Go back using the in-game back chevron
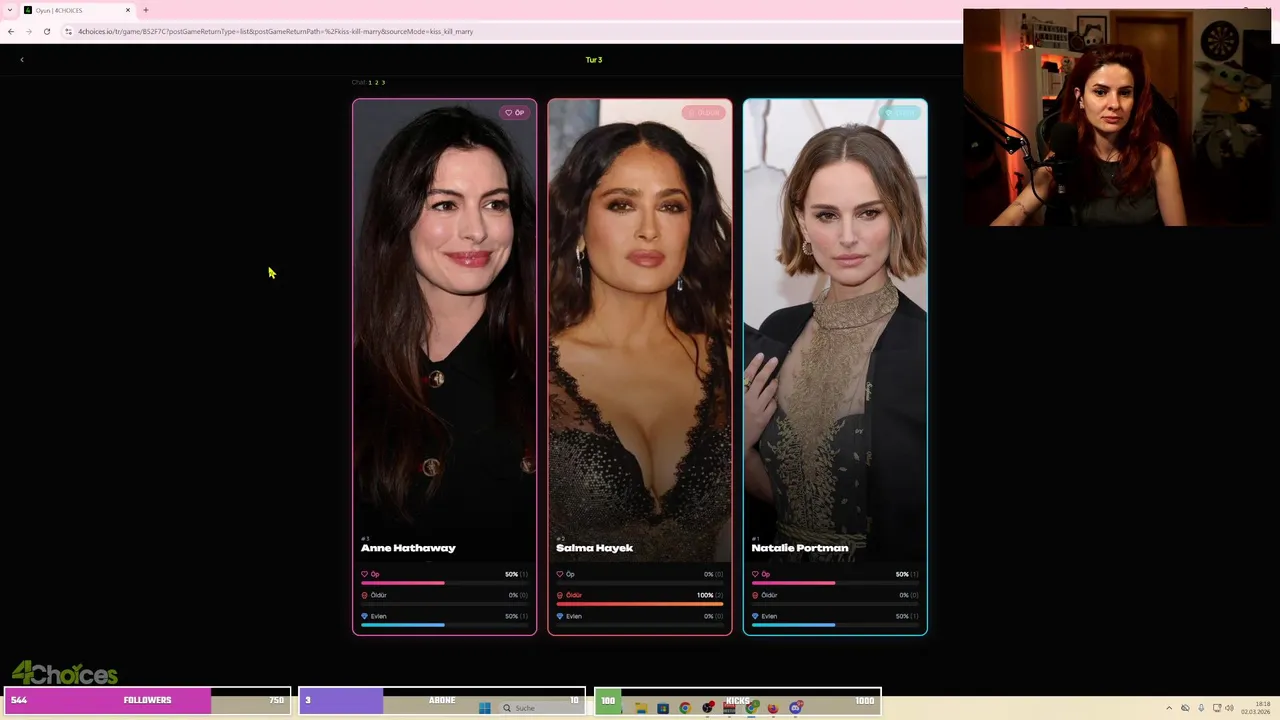 click(22, 60)
